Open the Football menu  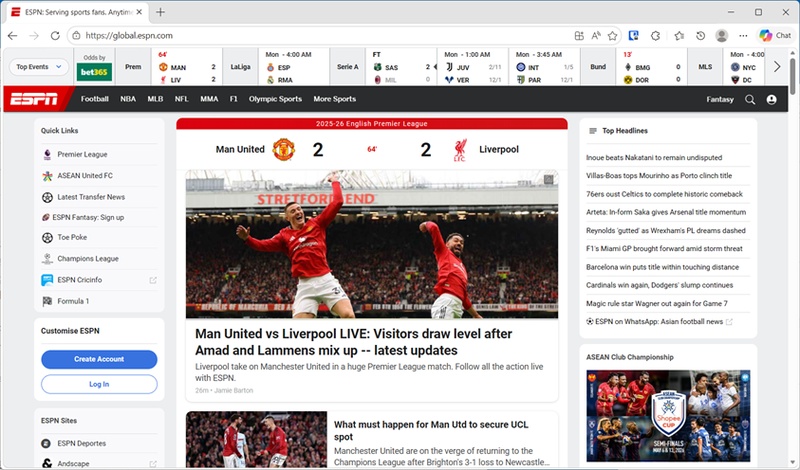pos(94,99)
